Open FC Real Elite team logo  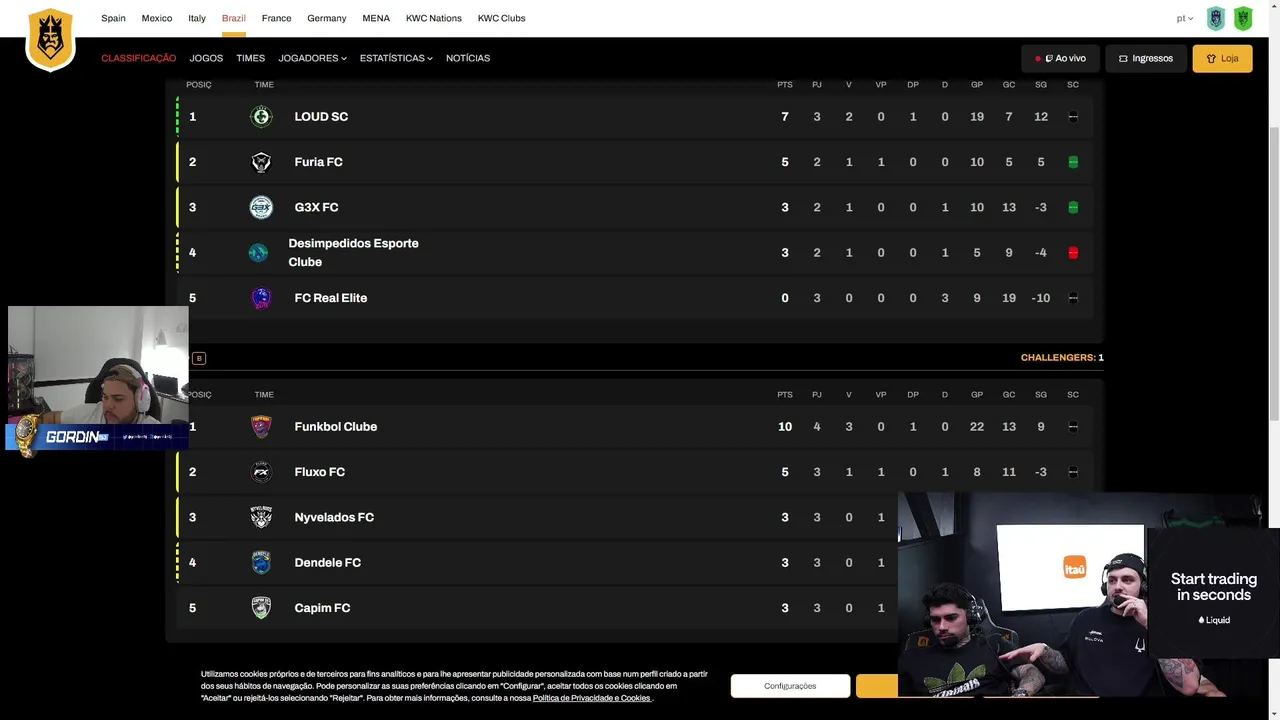(x=261, y=298)
